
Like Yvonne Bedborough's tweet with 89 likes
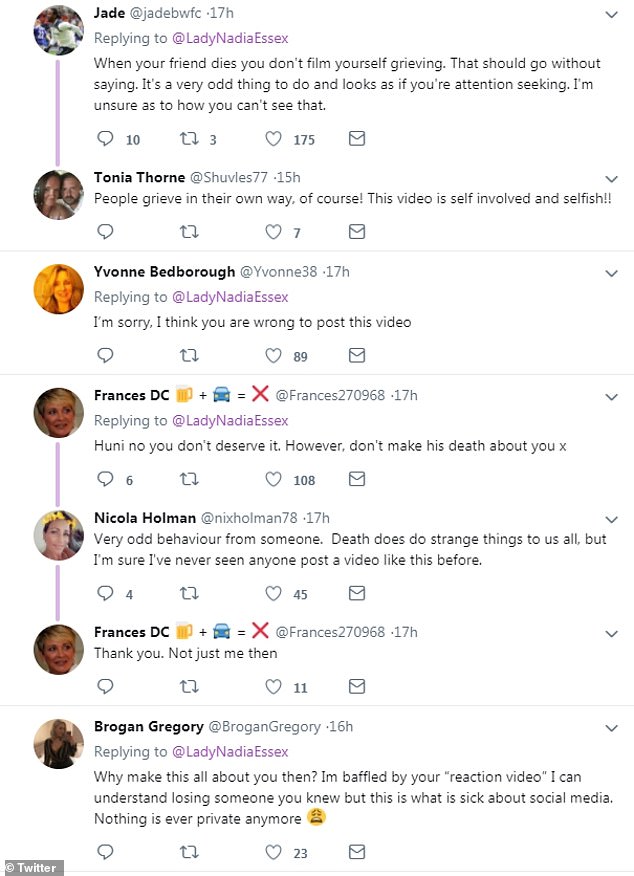(273, 355)
